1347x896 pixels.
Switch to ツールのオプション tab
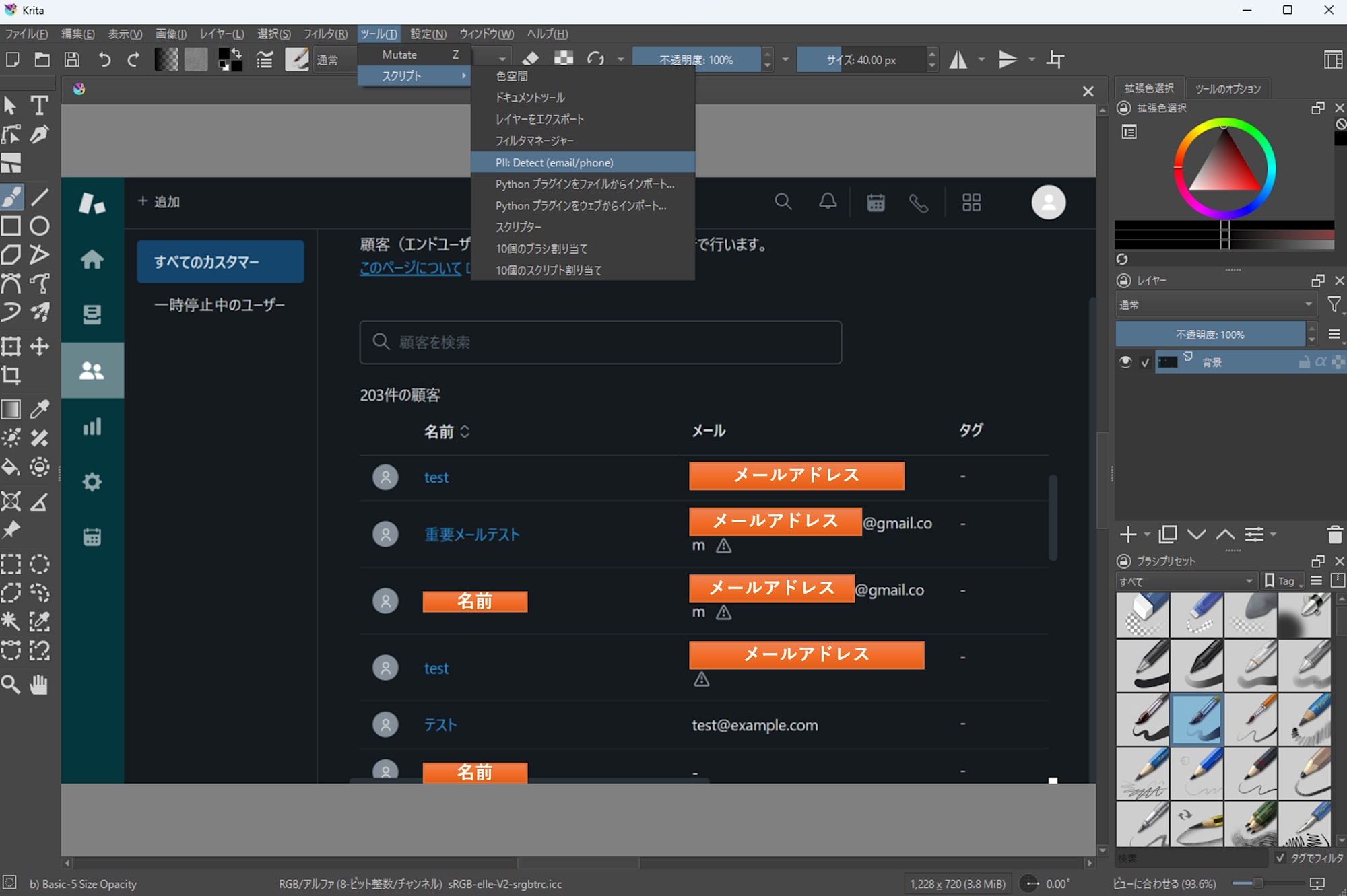(x=1227, y=89)
